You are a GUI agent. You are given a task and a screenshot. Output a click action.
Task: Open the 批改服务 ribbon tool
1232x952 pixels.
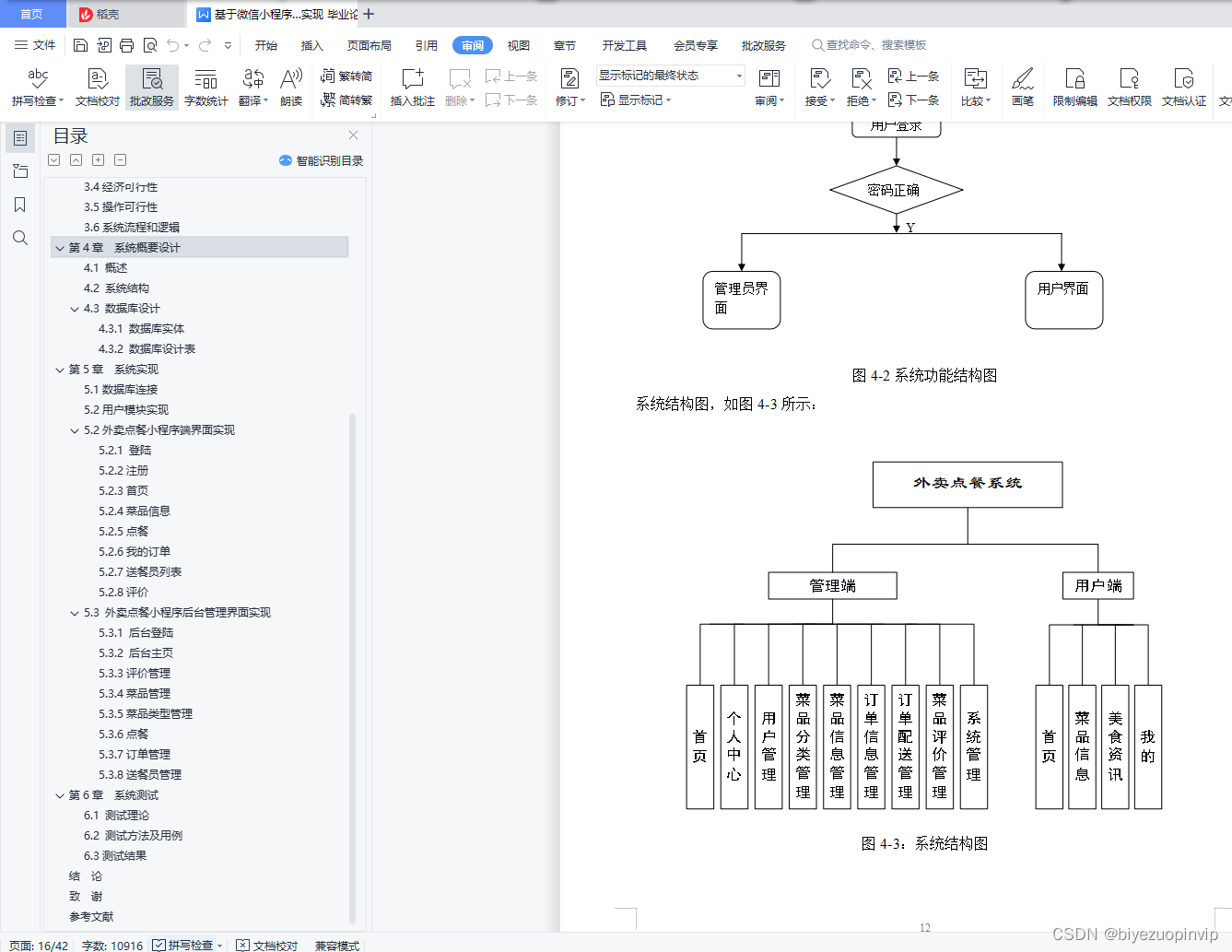(151, 88)
